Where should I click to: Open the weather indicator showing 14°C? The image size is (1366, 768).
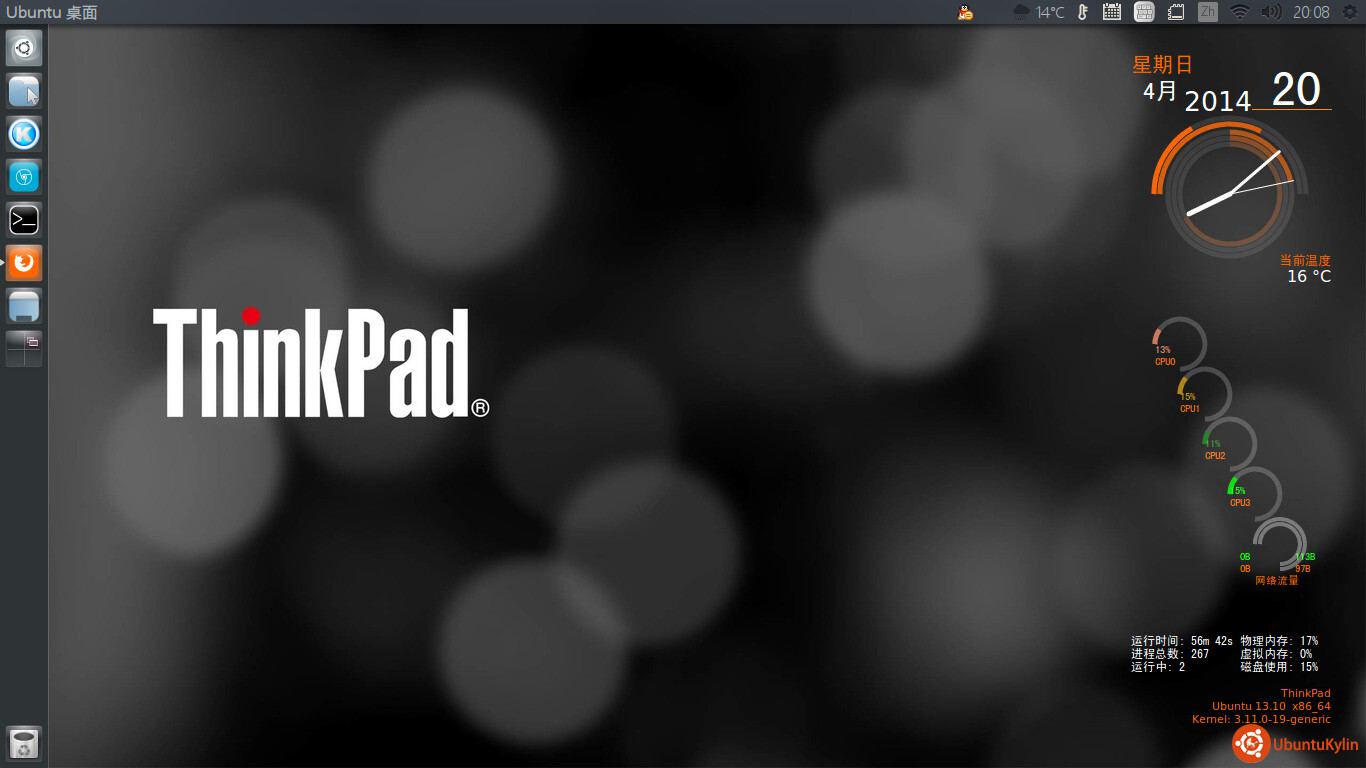[1038, 12]
